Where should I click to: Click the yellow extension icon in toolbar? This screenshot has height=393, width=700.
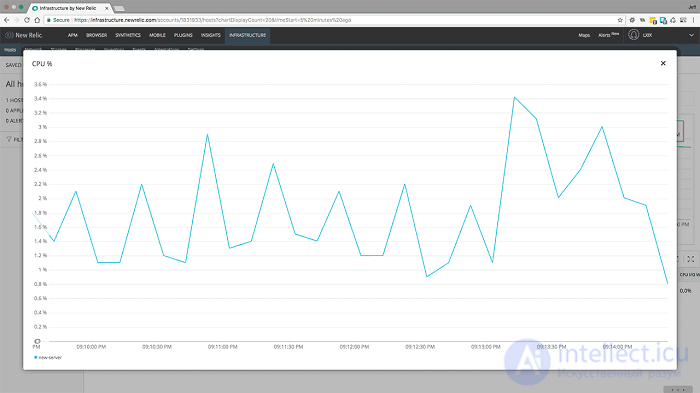click(653, 20)
